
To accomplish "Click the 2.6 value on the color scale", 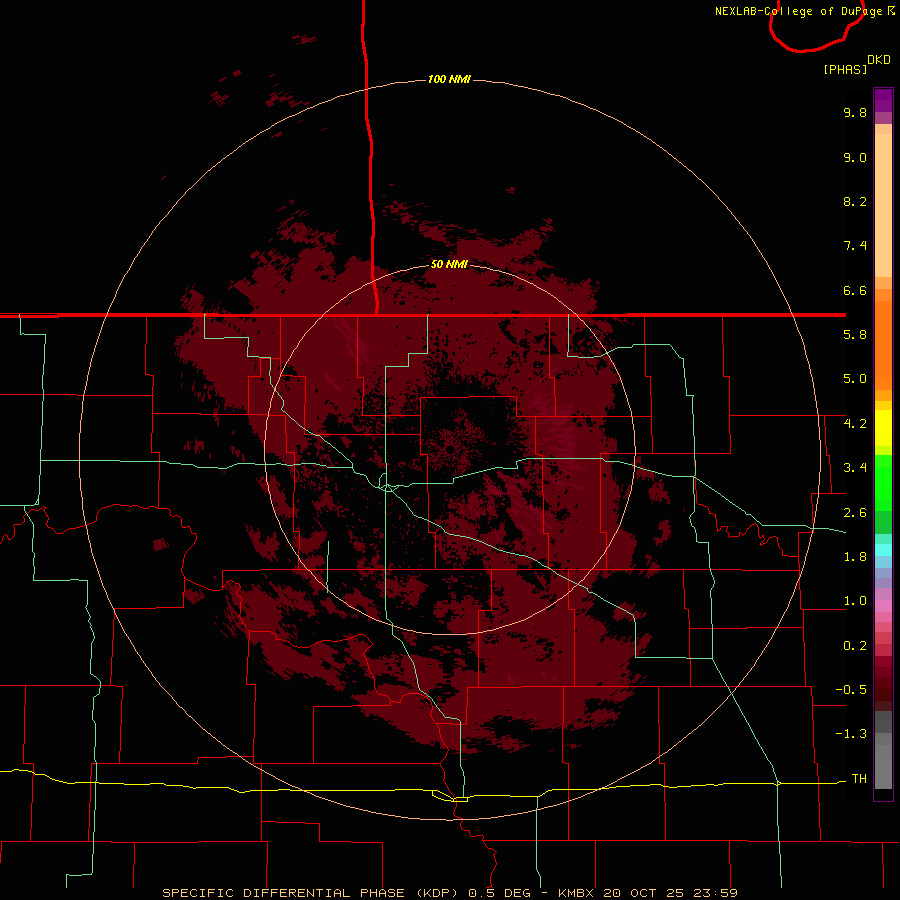I will point(855,513).
